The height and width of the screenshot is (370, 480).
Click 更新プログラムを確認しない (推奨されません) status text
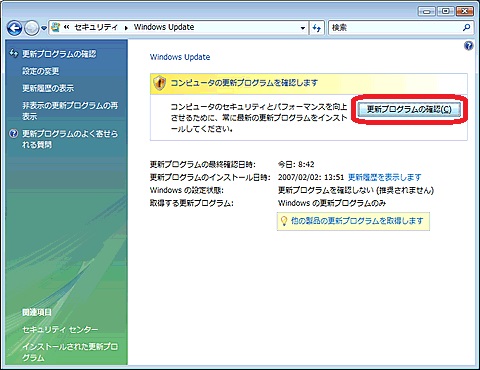pos(356,190)
